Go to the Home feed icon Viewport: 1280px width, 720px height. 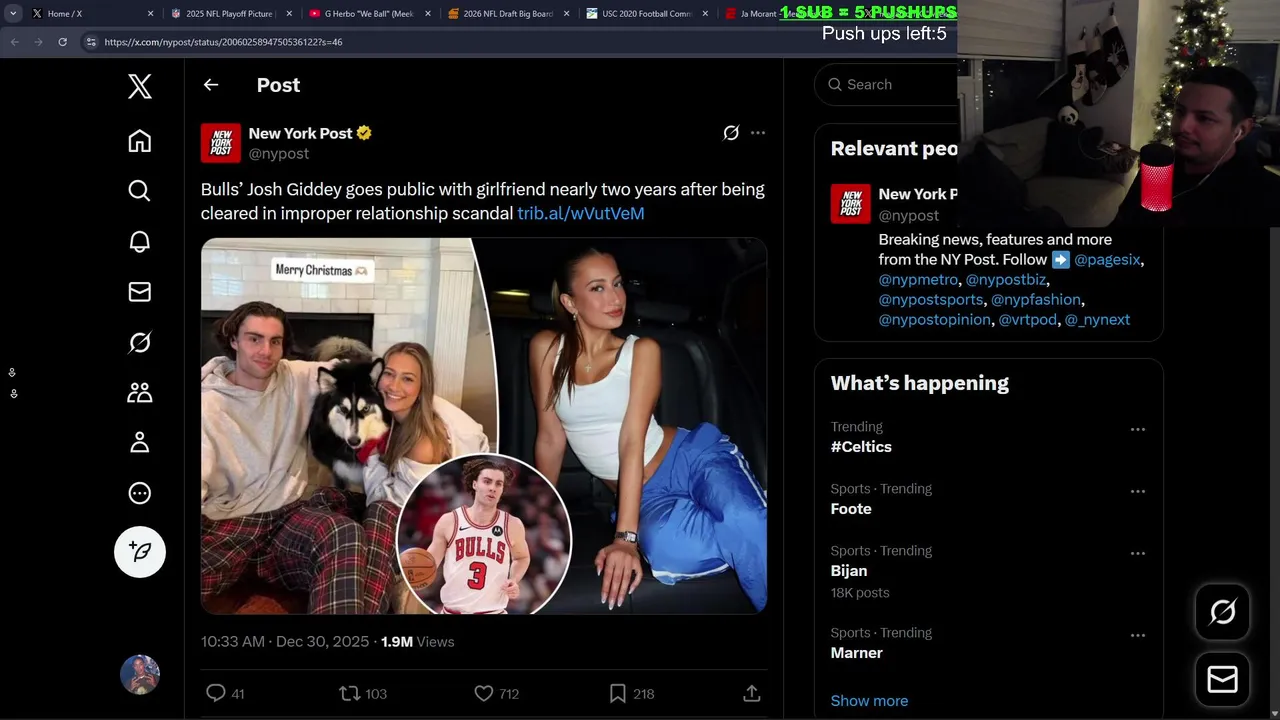(140, 141)
